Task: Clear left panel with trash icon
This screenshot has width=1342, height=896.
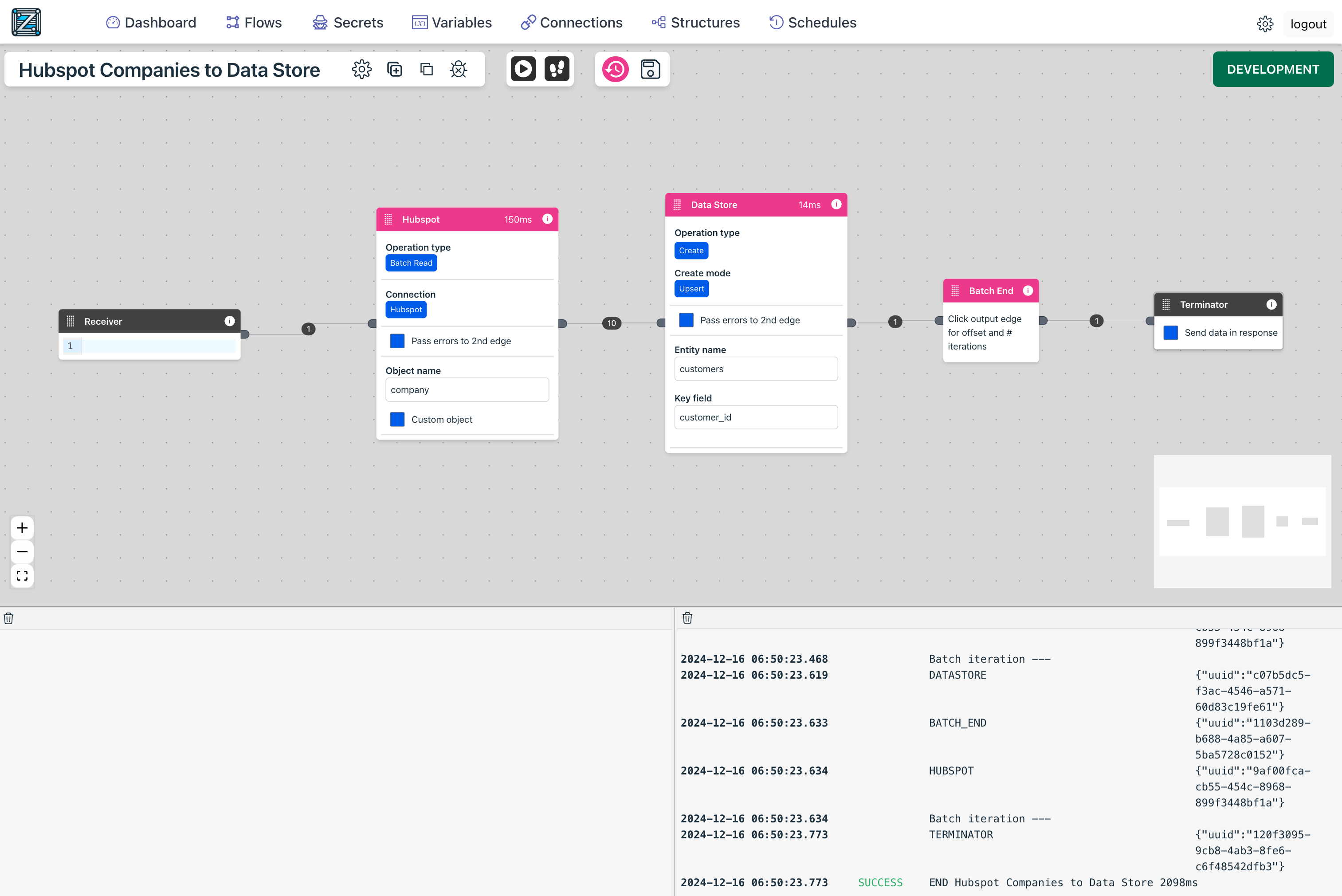Action: click(x=8, y=618)
